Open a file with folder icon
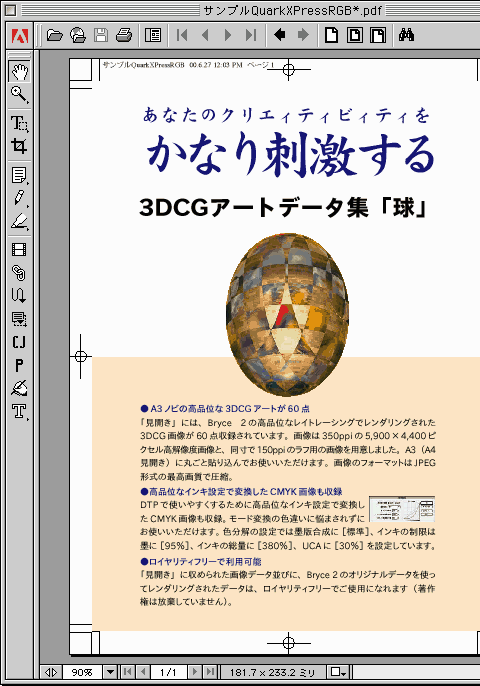 point(55,35)
